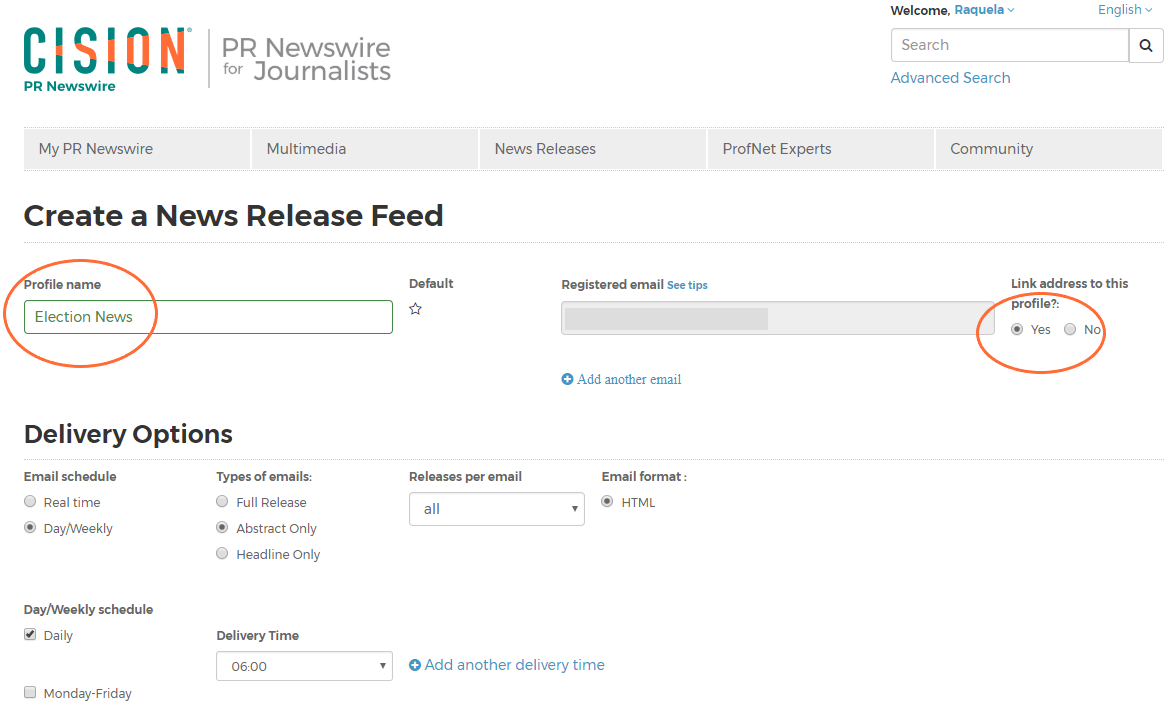Mark profile as default with star
Image resolution: width=1175 pixels, height=710 pixels.
tap(415, 309)
